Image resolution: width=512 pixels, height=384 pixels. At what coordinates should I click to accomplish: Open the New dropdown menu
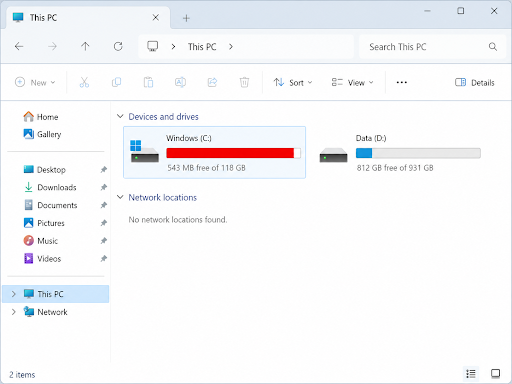pyautogui.click(x=35, y=82)
